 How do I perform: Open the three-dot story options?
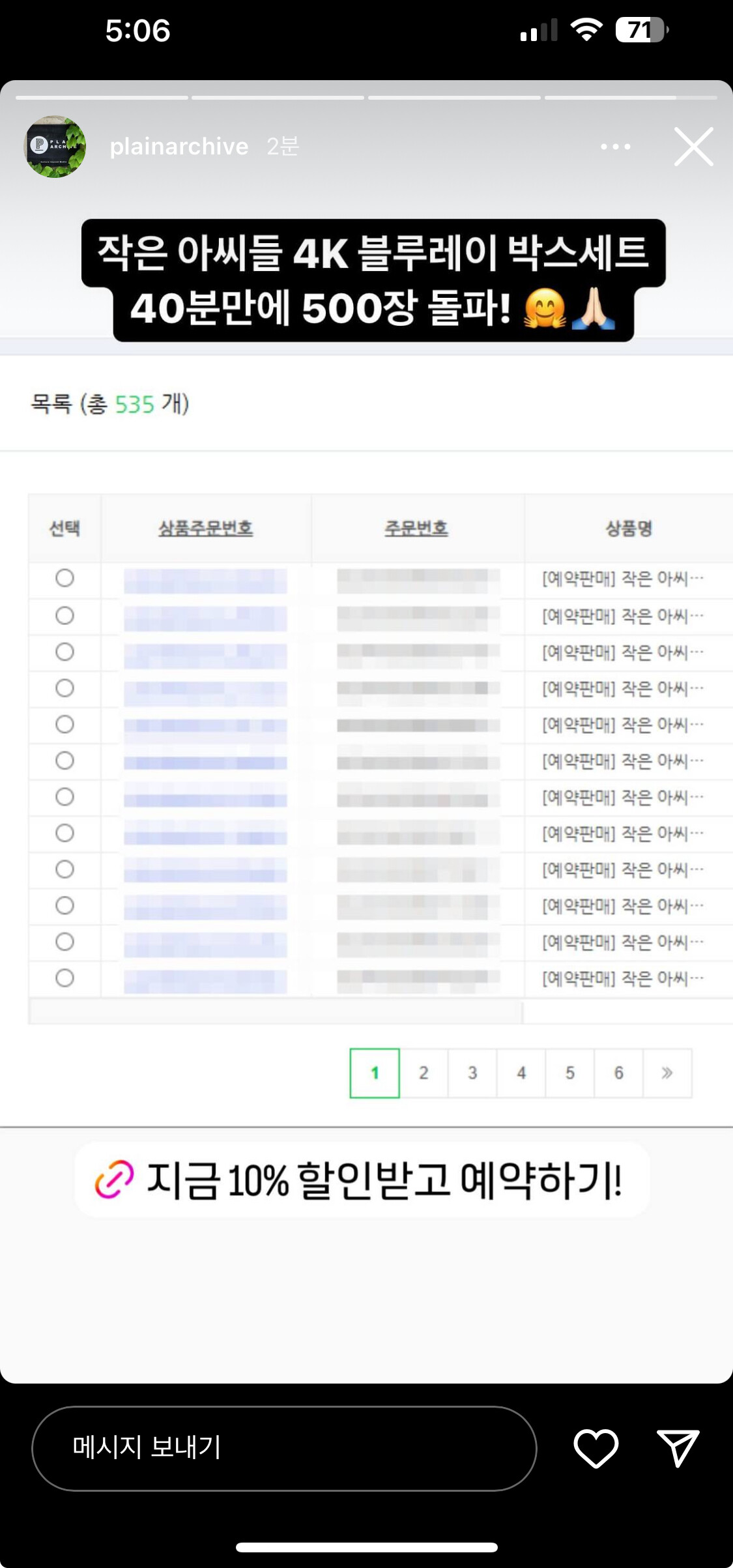615,147
